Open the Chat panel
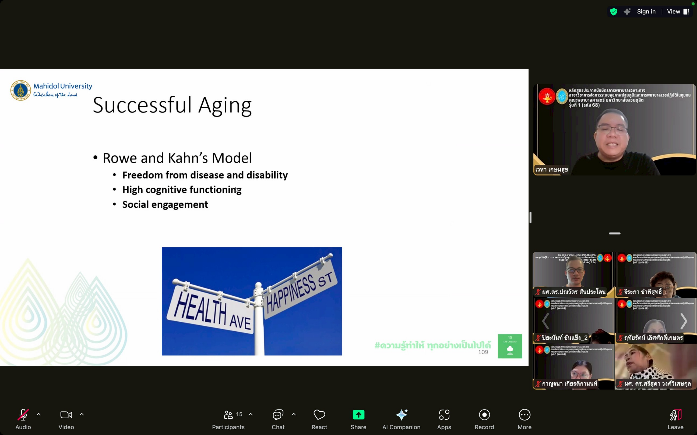The image size is (697, 435). coord(278,417)
